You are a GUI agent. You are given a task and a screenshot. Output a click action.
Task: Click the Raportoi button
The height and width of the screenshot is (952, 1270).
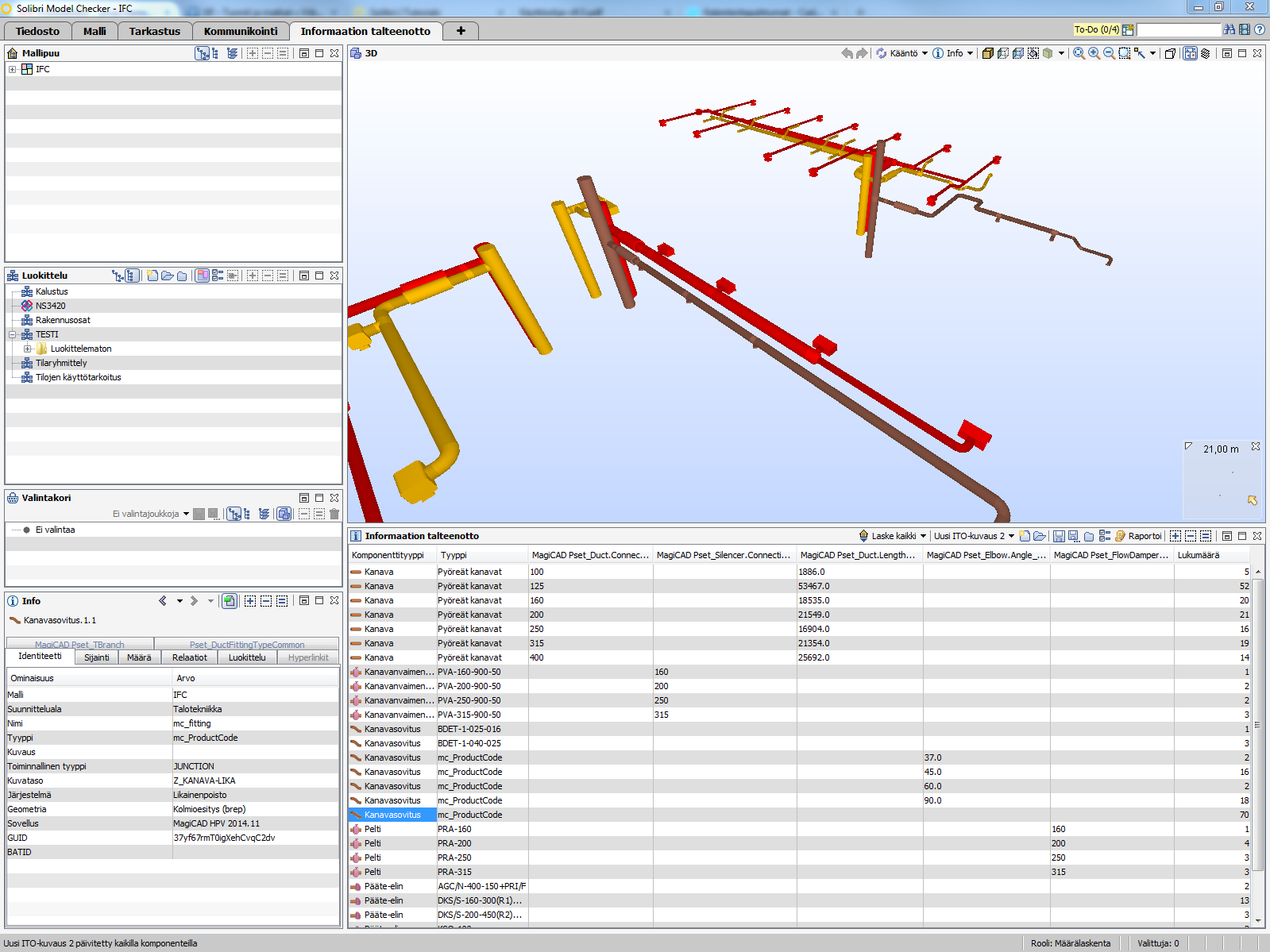[x=1138, y=536]
